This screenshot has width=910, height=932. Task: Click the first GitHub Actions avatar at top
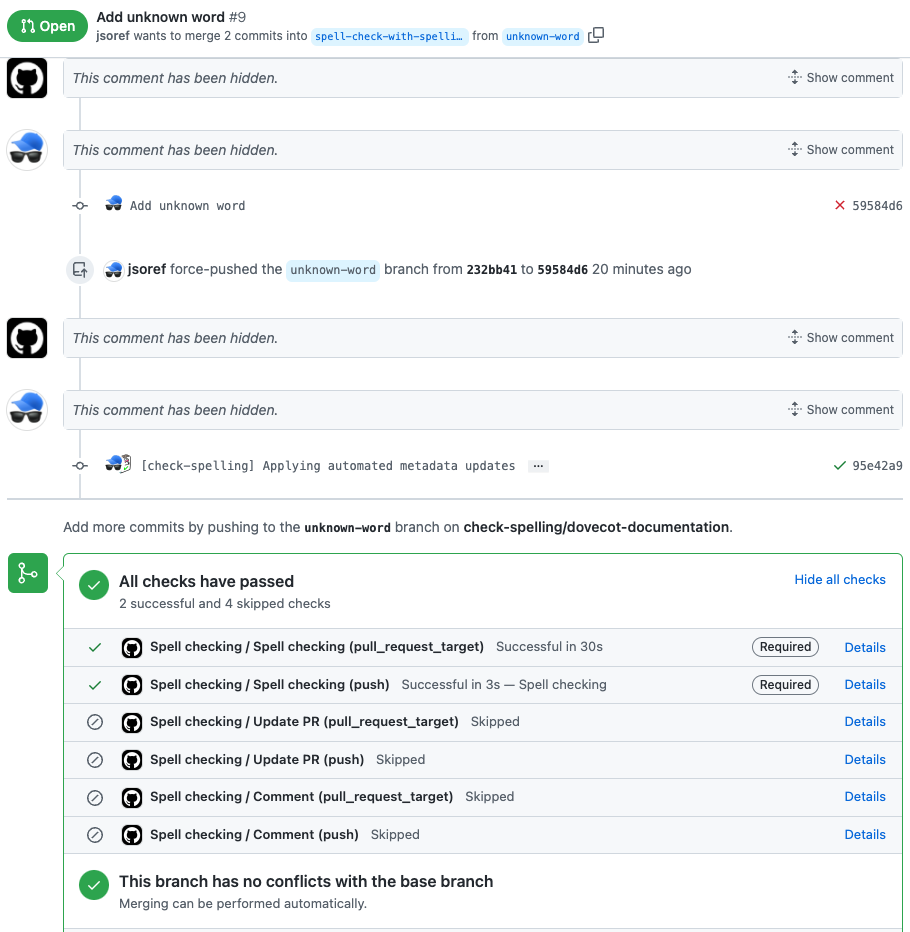[x=27, y=78]
